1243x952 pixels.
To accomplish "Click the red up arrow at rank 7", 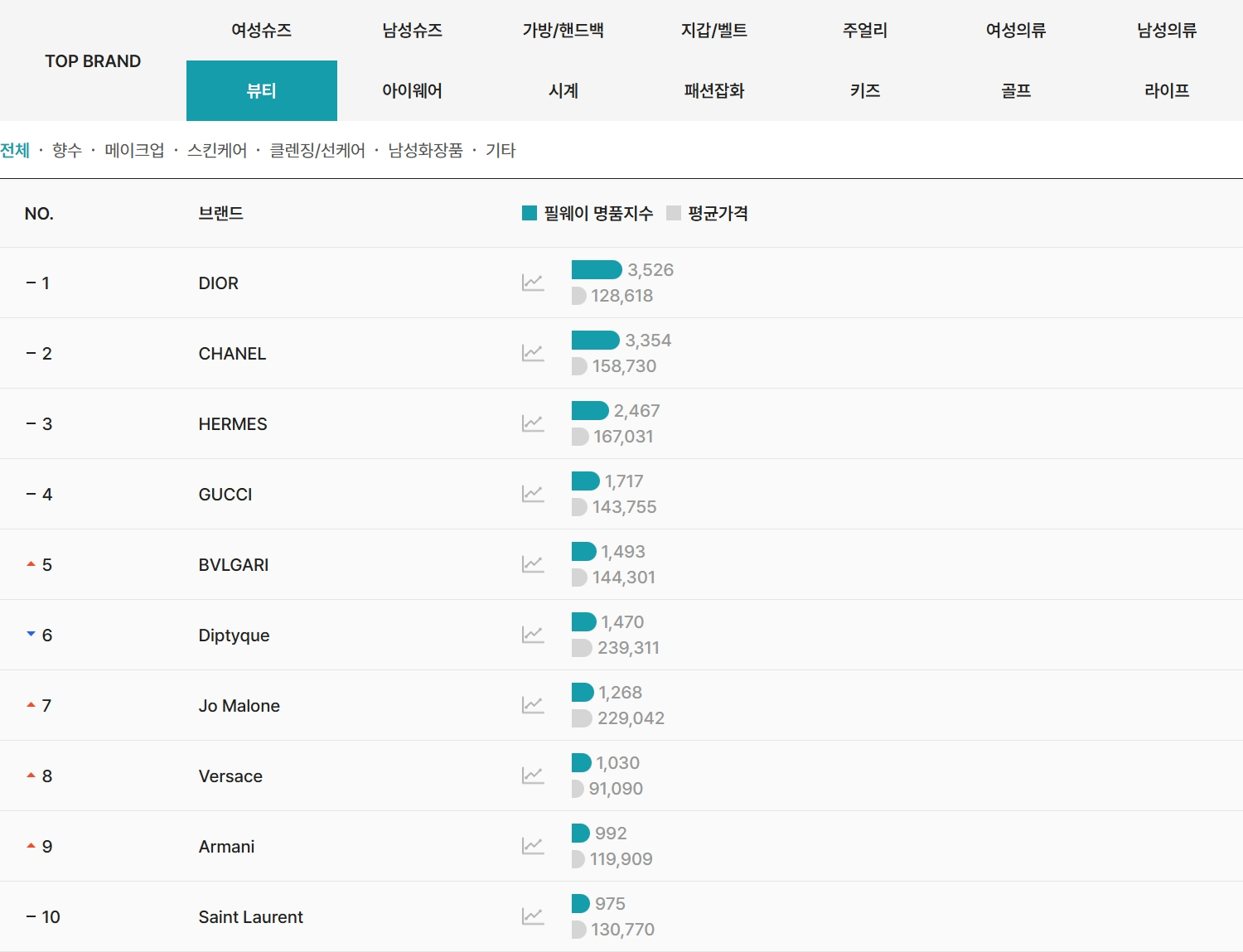I will coord(31,704).
